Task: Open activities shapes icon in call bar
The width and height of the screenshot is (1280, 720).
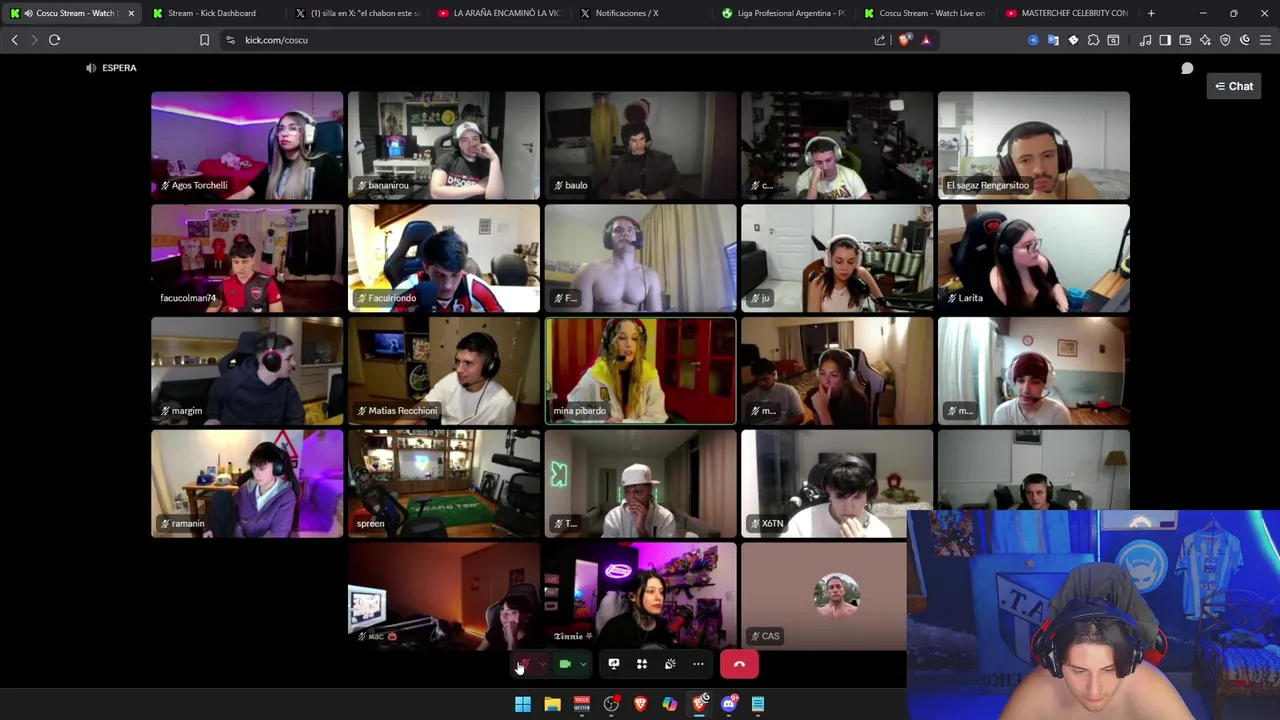Action: click(642, 664)
